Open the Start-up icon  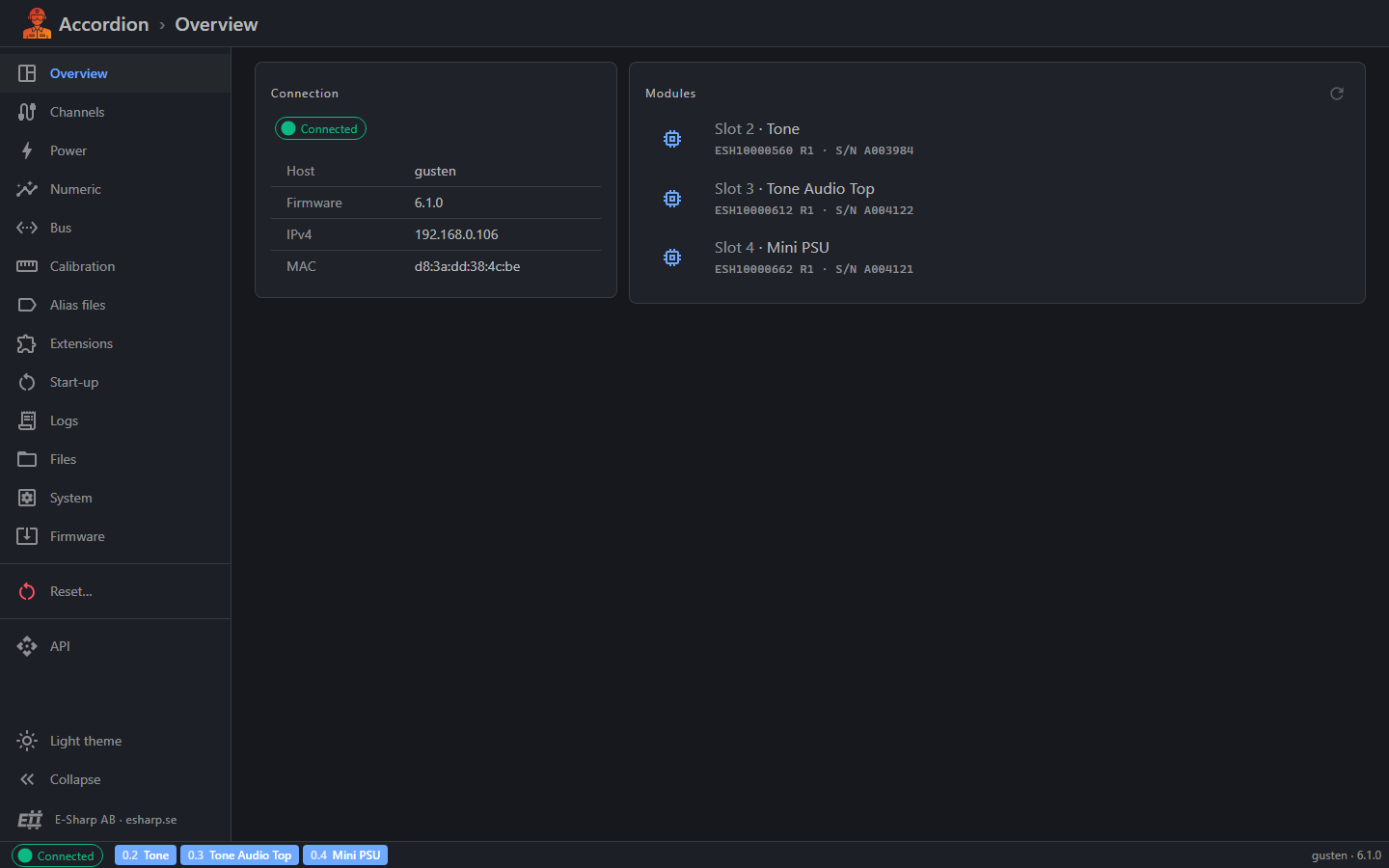tap(27, 382)
